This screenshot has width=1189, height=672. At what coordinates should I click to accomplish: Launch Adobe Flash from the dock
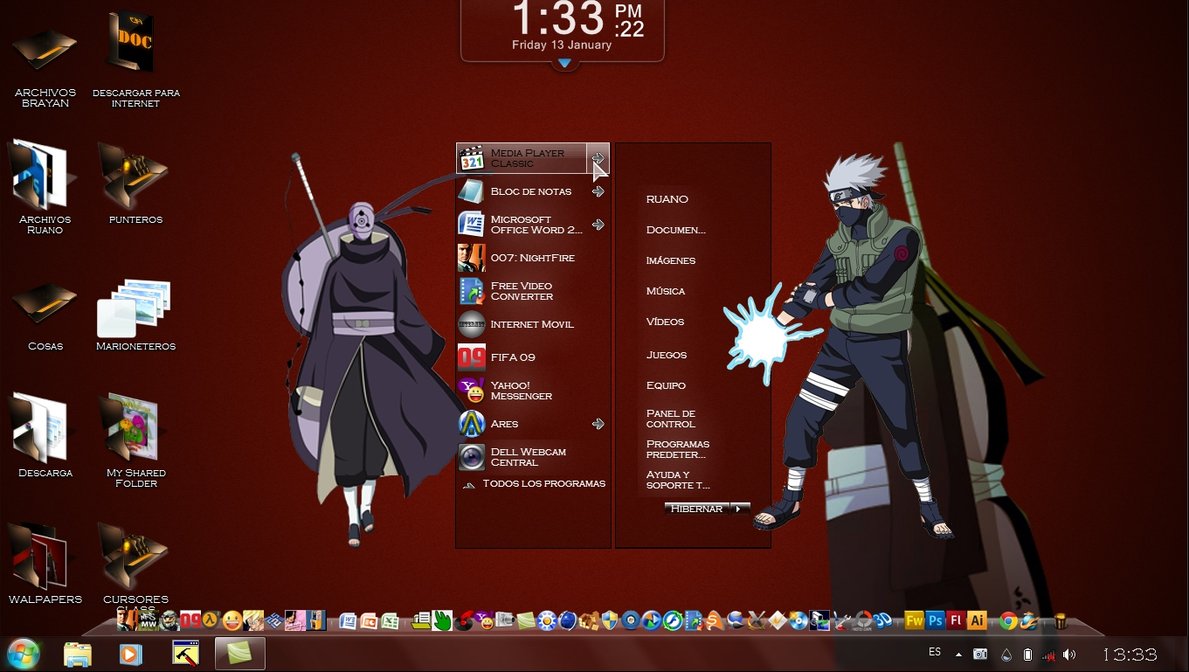tap(956, 620)
